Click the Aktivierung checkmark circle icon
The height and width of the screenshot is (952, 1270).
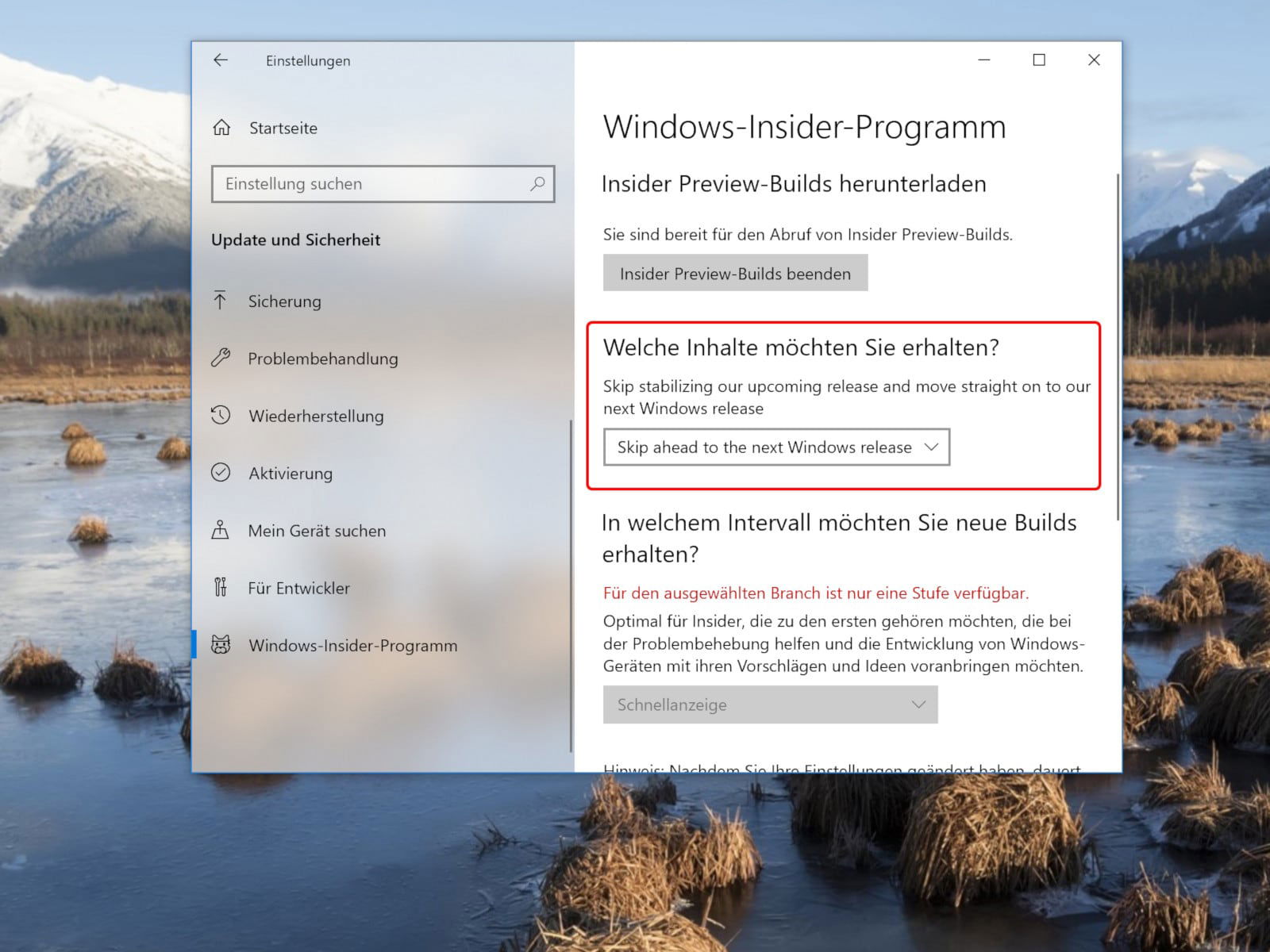(221, 473)
